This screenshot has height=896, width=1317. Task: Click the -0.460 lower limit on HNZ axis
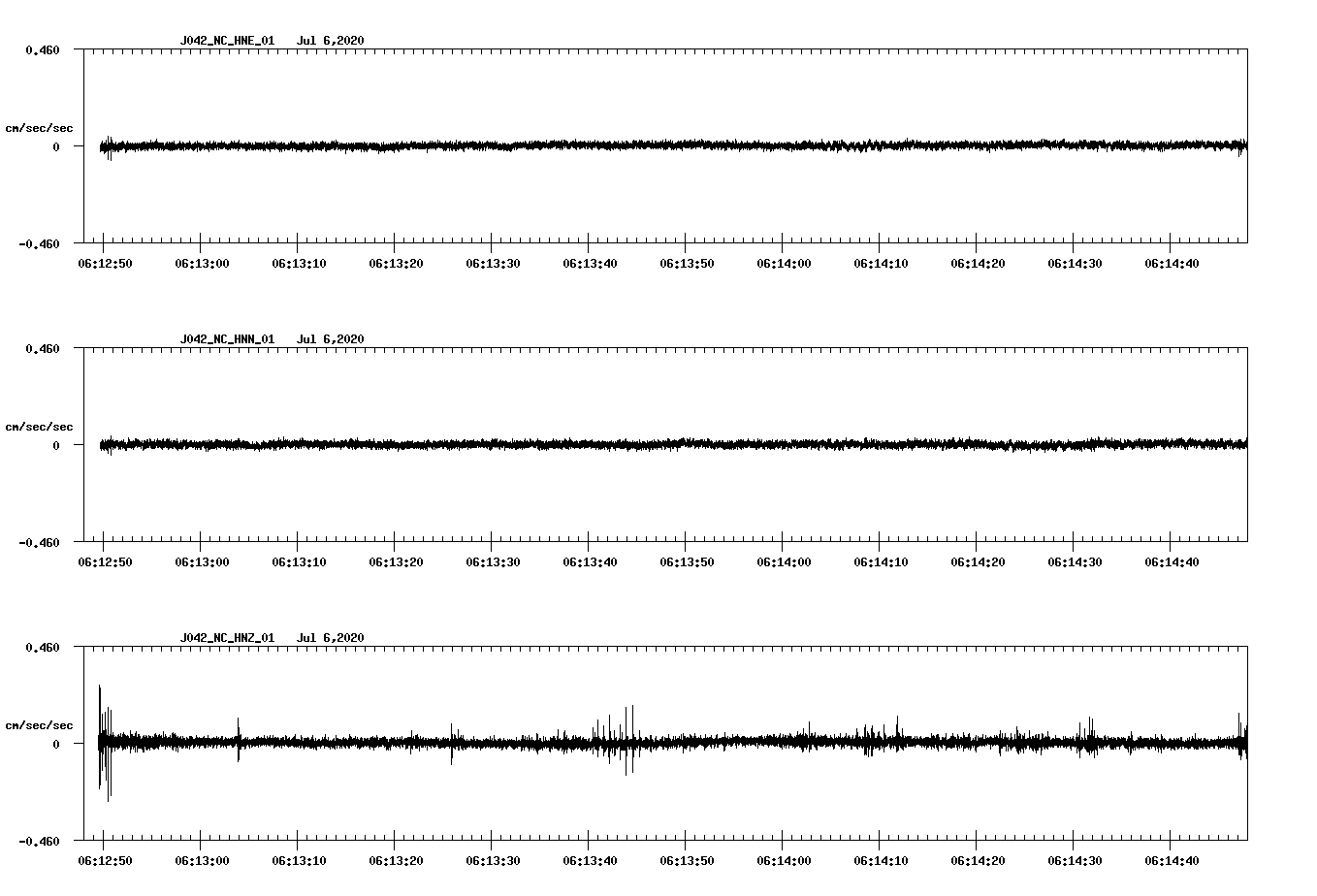[x=39, y=842]
